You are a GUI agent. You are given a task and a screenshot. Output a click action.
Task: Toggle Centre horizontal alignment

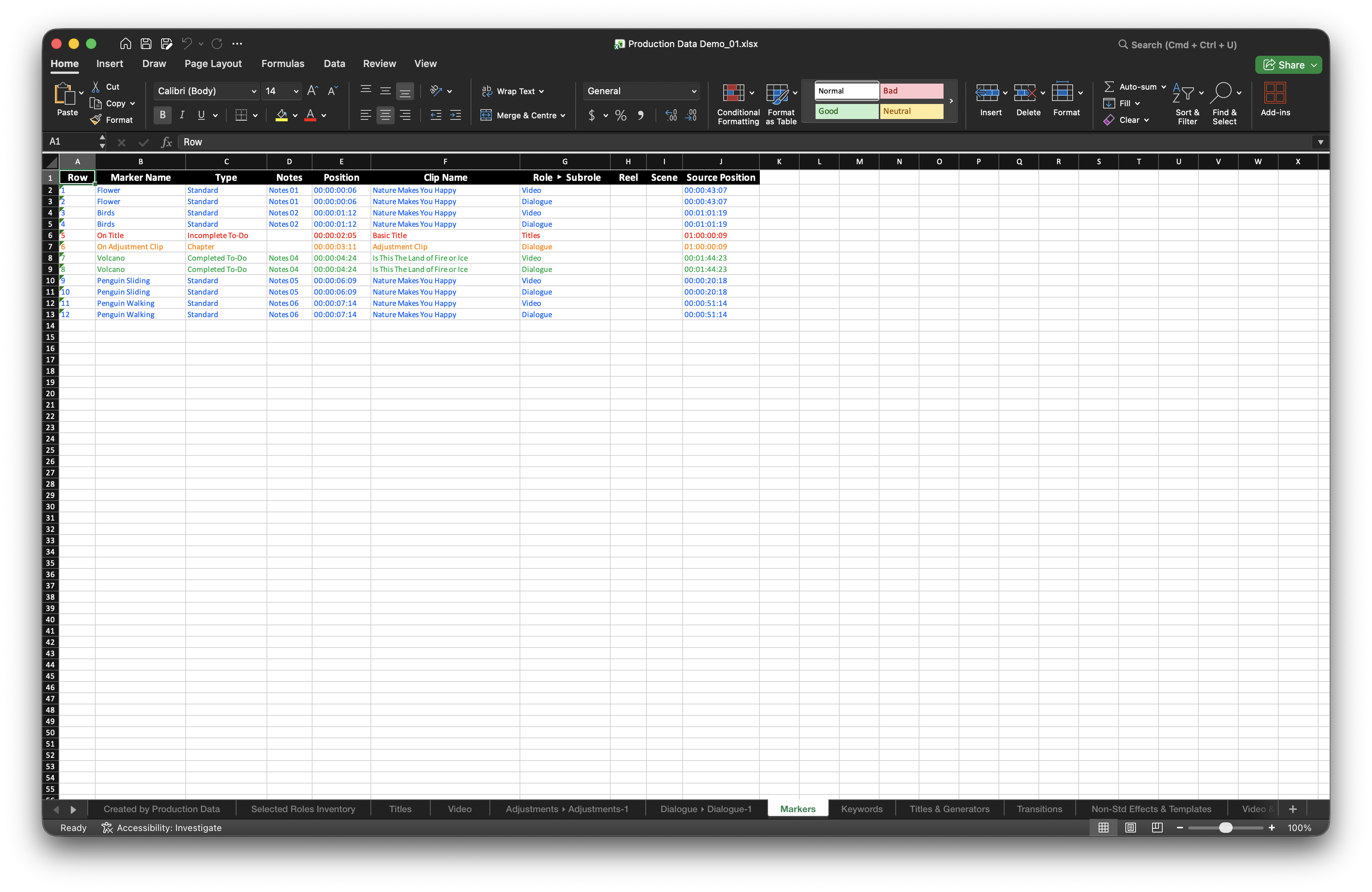pyautogui.click(x=385, y=115)
